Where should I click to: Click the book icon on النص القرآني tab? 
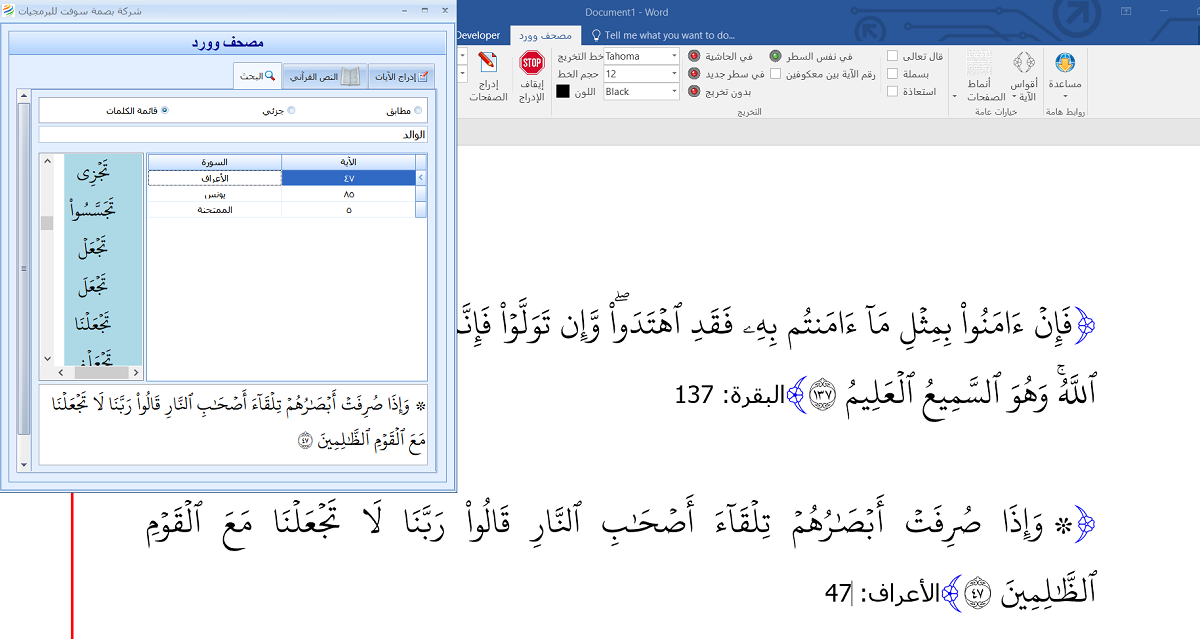click(350, 77)
